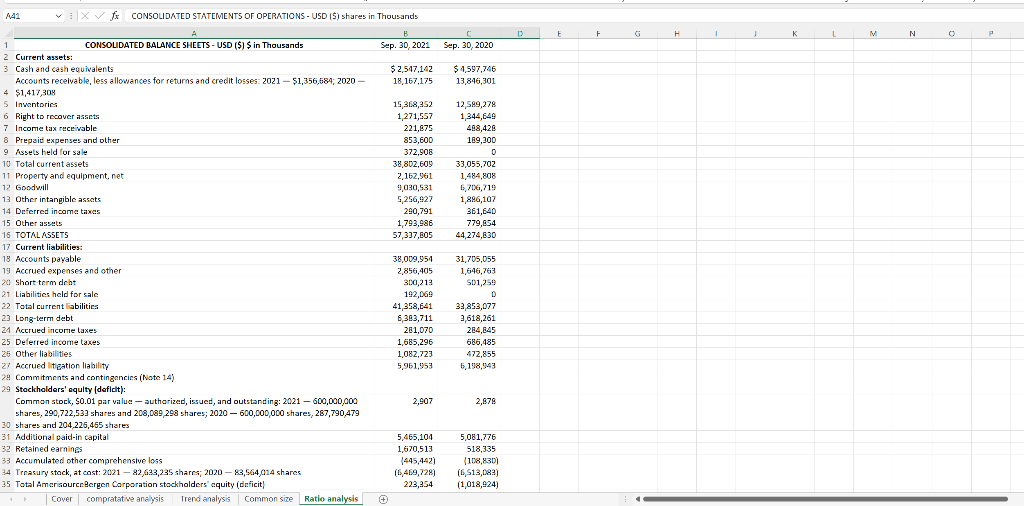Cancel formula entry with X icon
Screen dimensions: 1024x506
(86, 16)
